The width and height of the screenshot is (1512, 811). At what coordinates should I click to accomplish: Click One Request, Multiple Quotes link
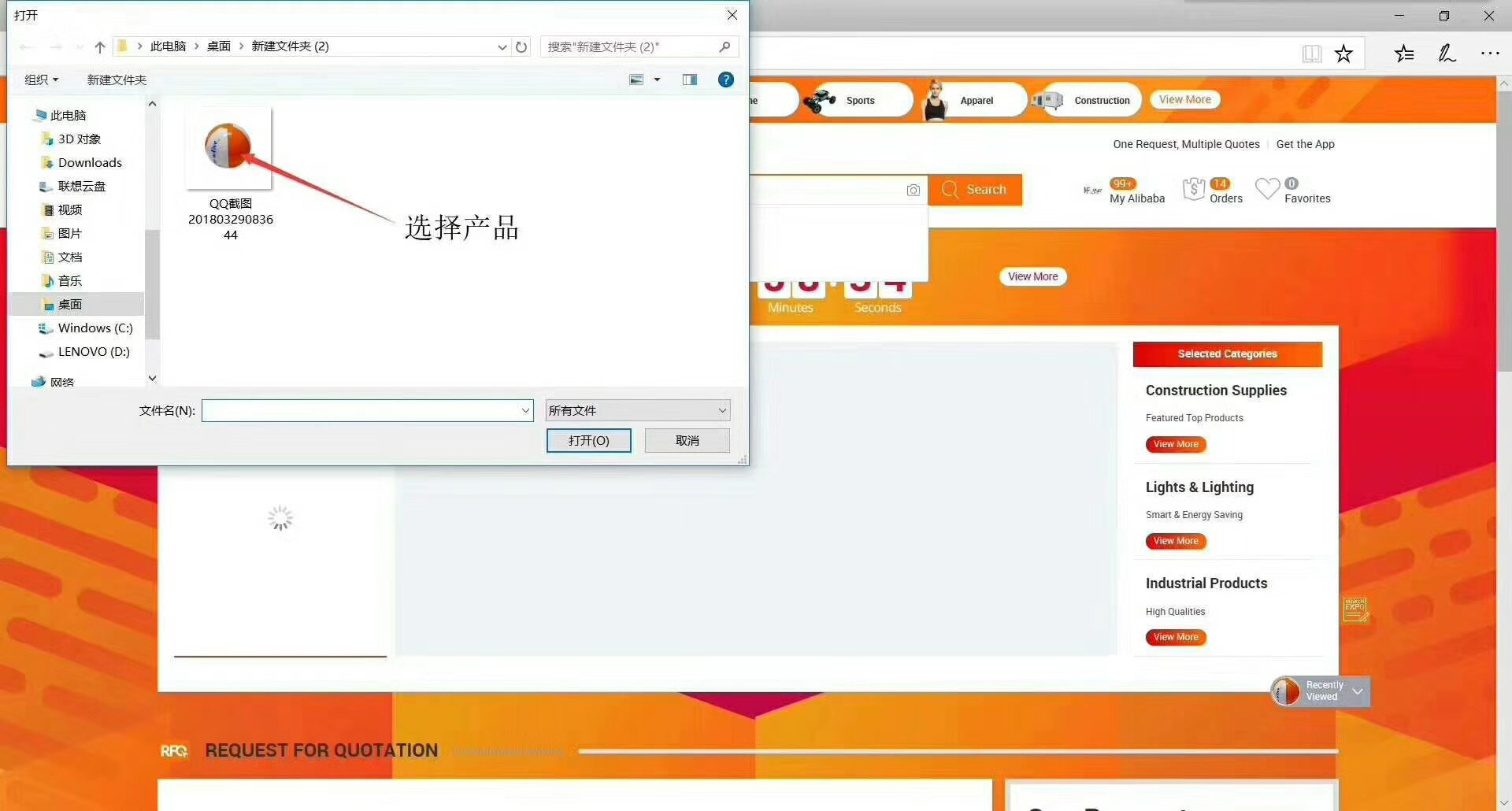[1186, 144]
